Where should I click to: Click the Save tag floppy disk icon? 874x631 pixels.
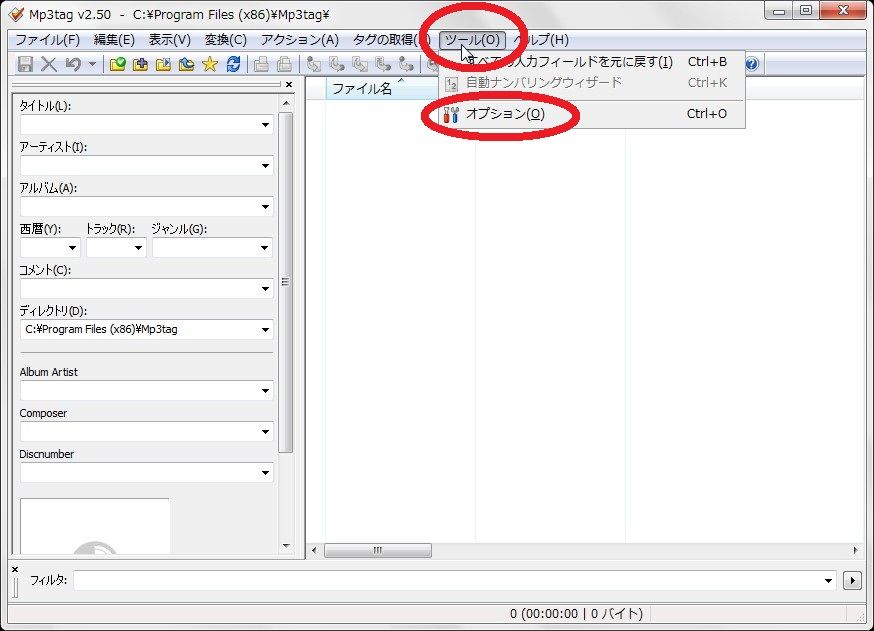tap(25, 64)
